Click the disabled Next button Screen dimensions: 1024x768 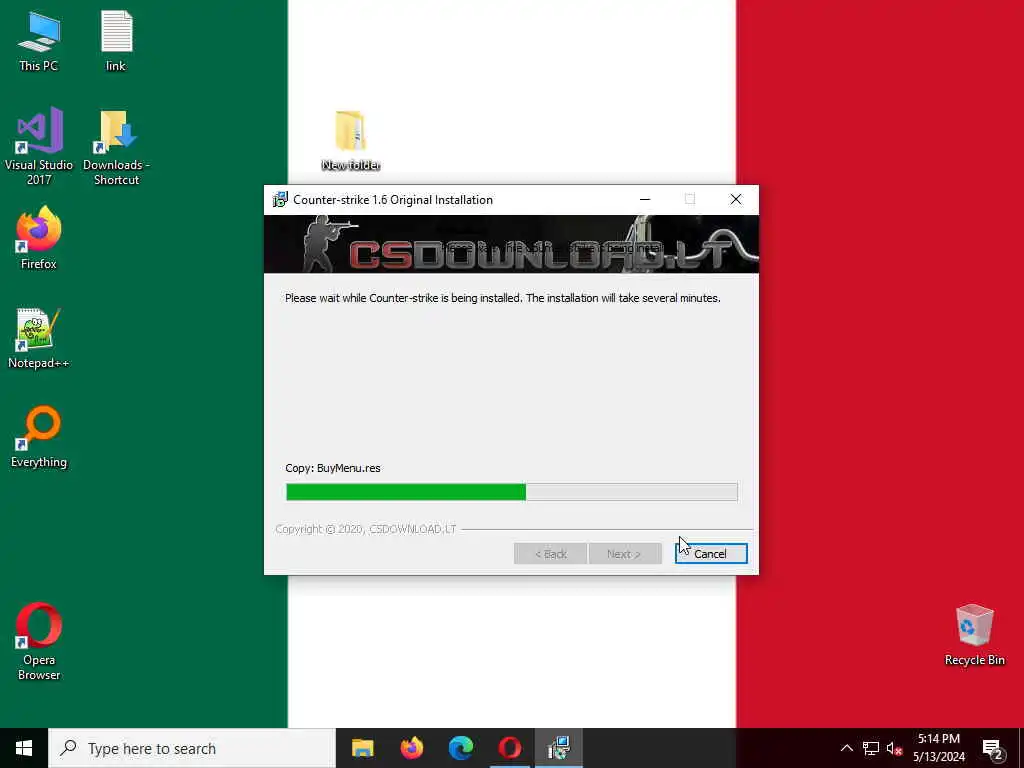point(624,554)
